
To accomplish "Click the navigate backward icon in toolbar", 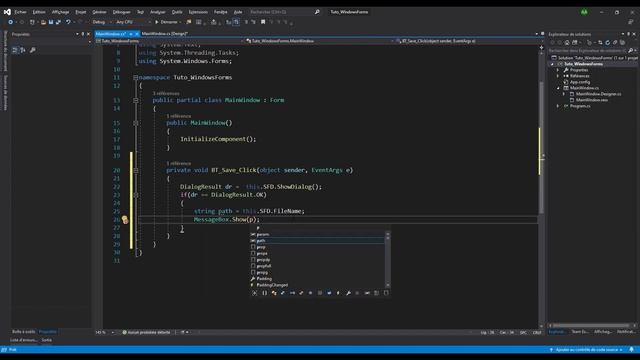I will [10, 22].
